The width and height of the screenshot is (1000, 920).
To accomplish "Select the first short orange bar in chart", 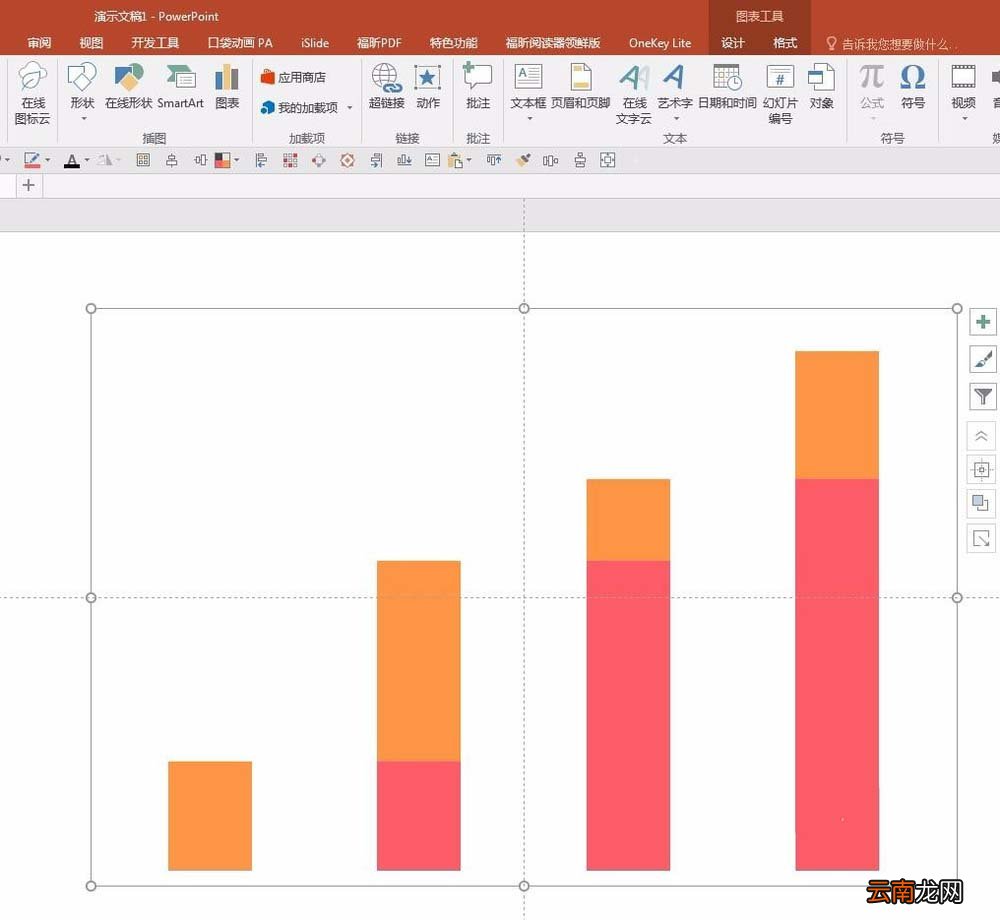I will tap(210, 815).
